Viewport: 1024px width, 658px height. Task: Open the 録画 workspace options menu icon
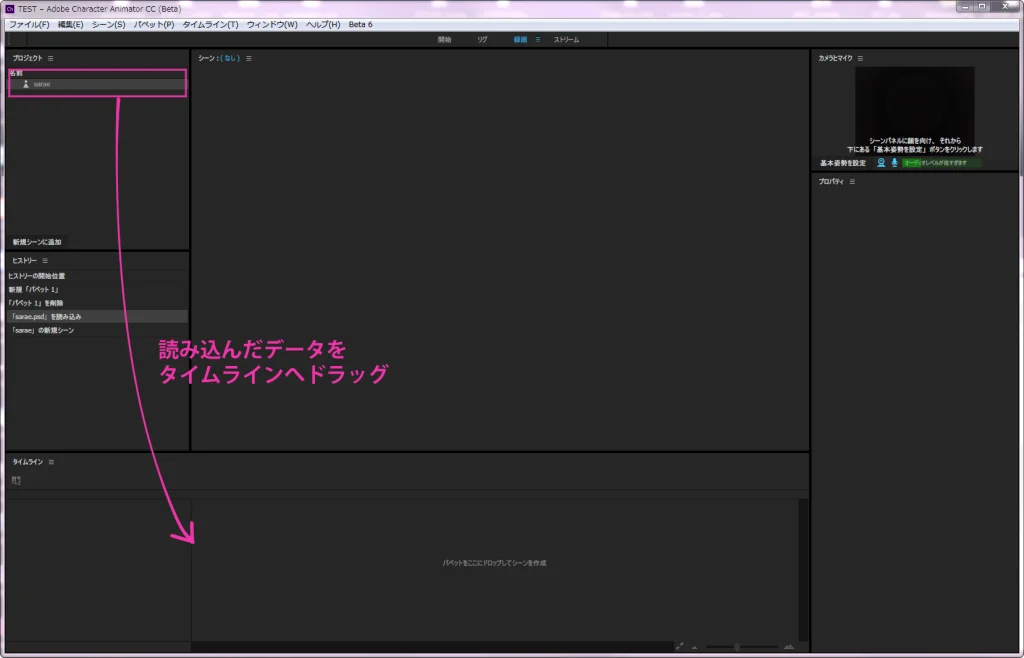[538, 40]
